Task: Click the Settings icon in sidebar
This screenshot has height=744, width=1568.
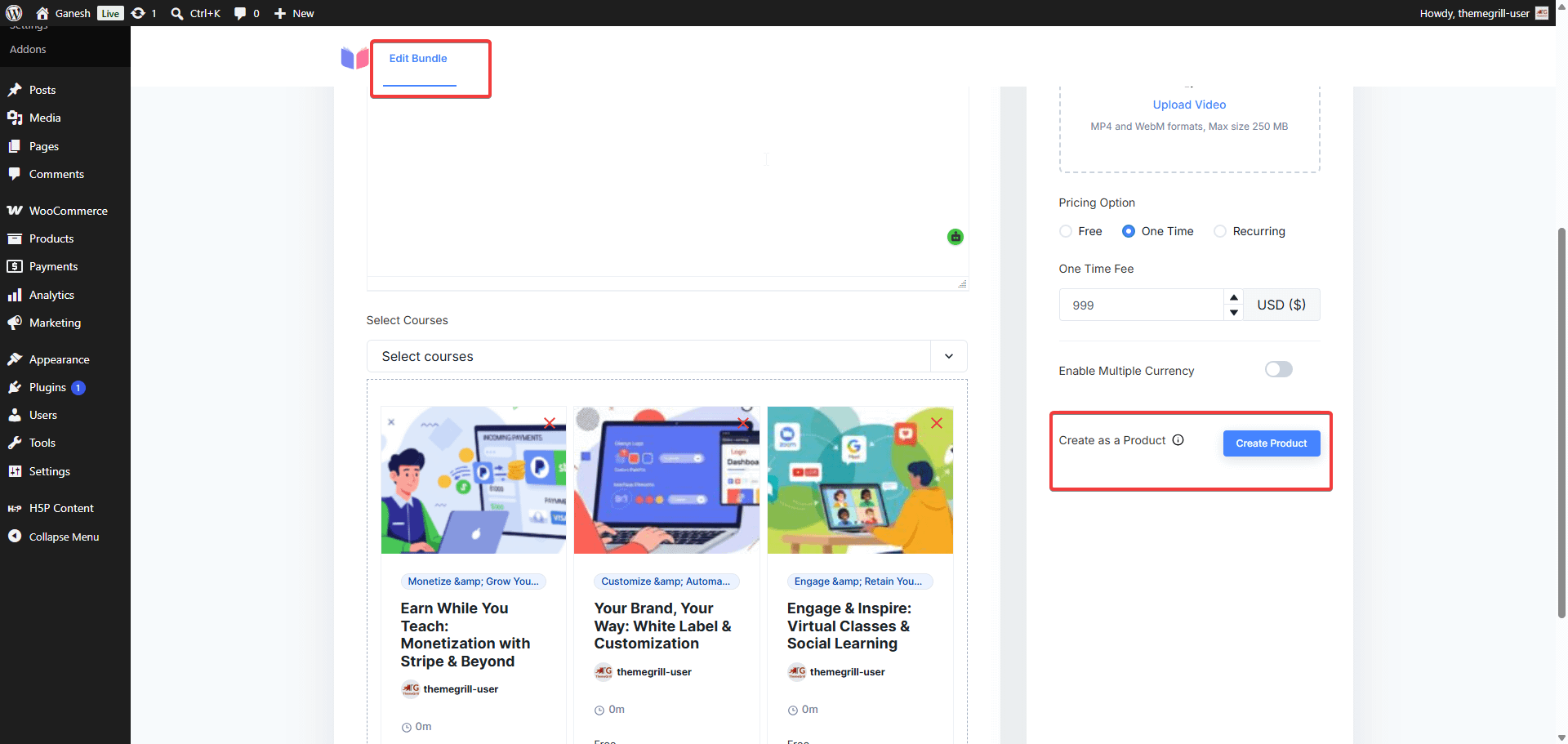Action: [15, 471]
